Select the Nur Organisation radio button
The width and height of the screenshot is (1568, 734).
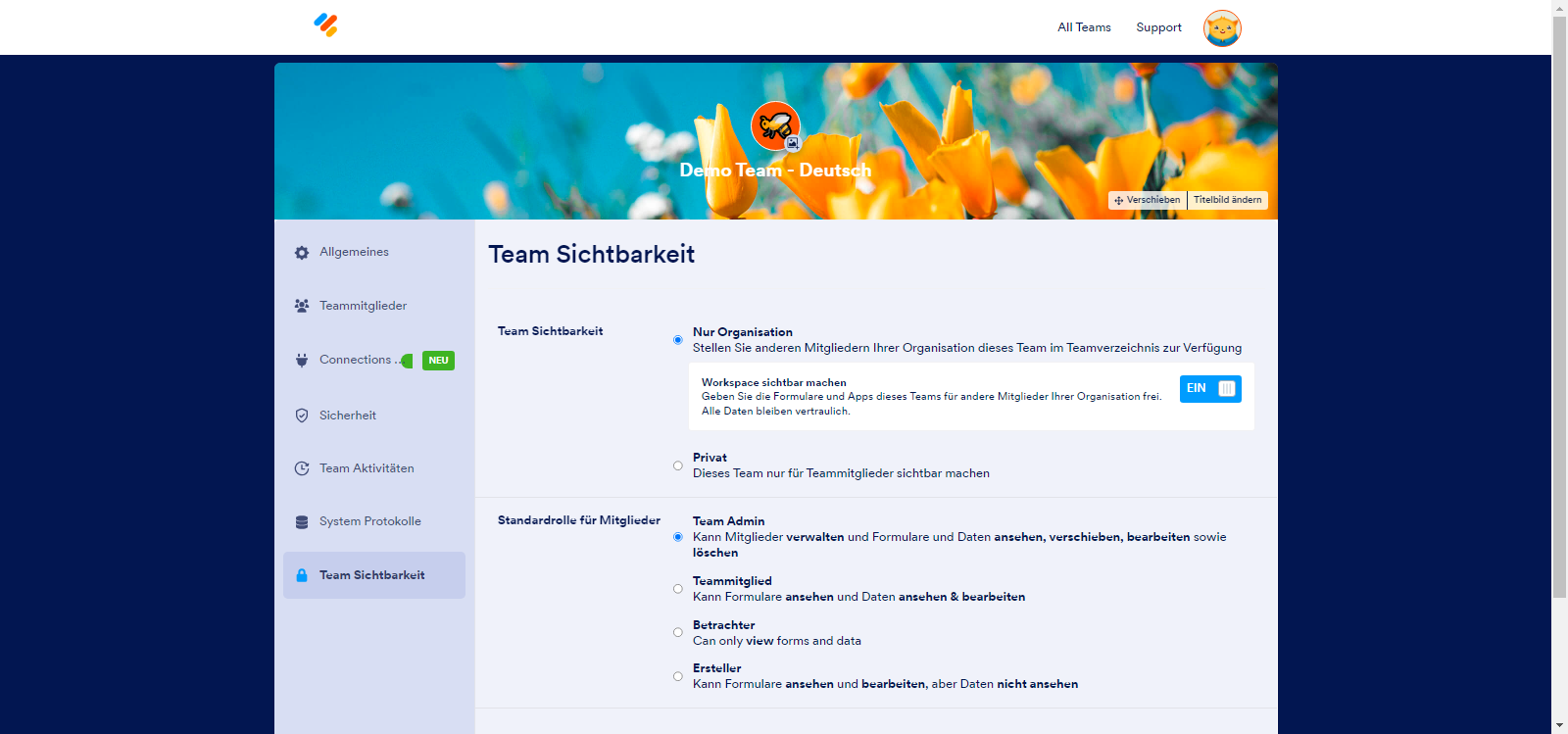coord(678,340)
